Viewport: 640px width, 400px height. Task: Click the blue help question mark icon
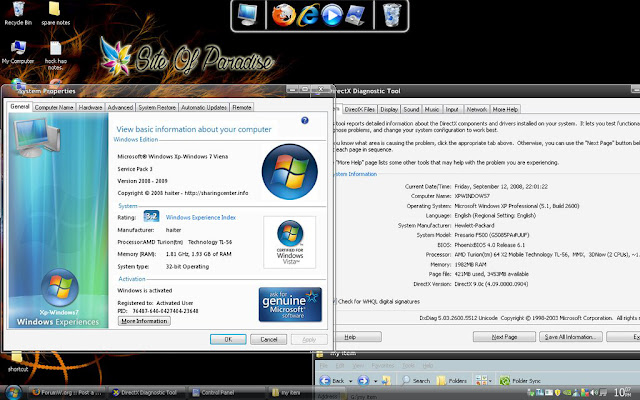pyautogui.click(x=304, y=120)
